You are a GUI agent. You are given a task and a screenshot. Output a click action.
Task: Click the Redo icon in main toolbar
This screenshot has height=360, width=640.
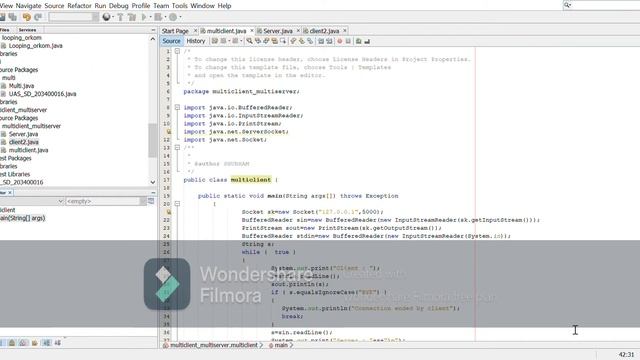(x=38, y=17)
